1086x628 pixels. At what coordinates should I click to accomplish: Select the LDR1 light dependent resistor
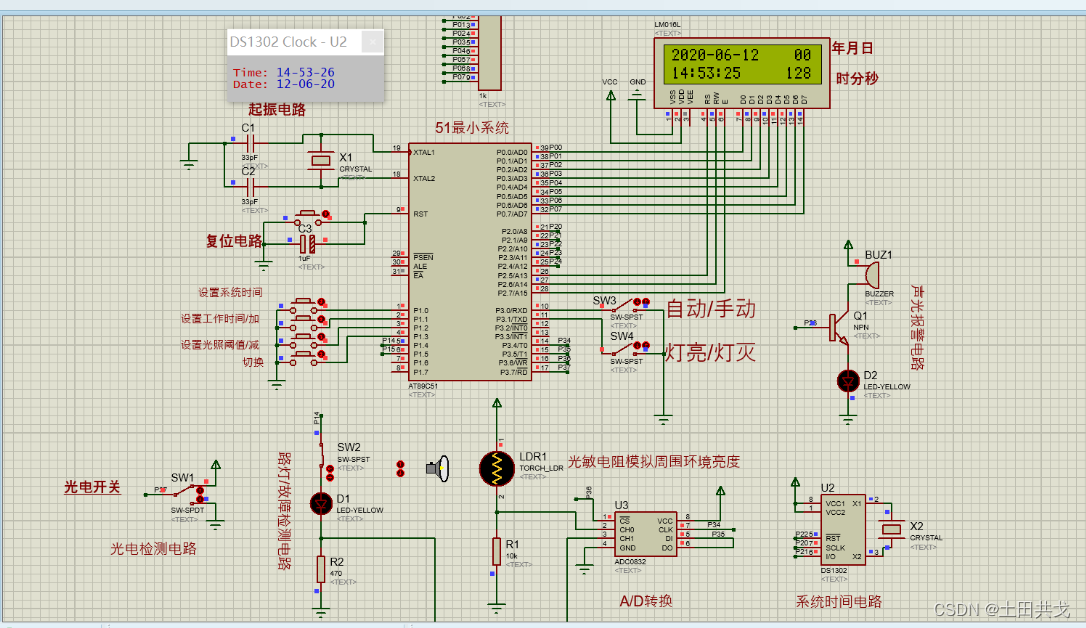click(x=497, y=469)
